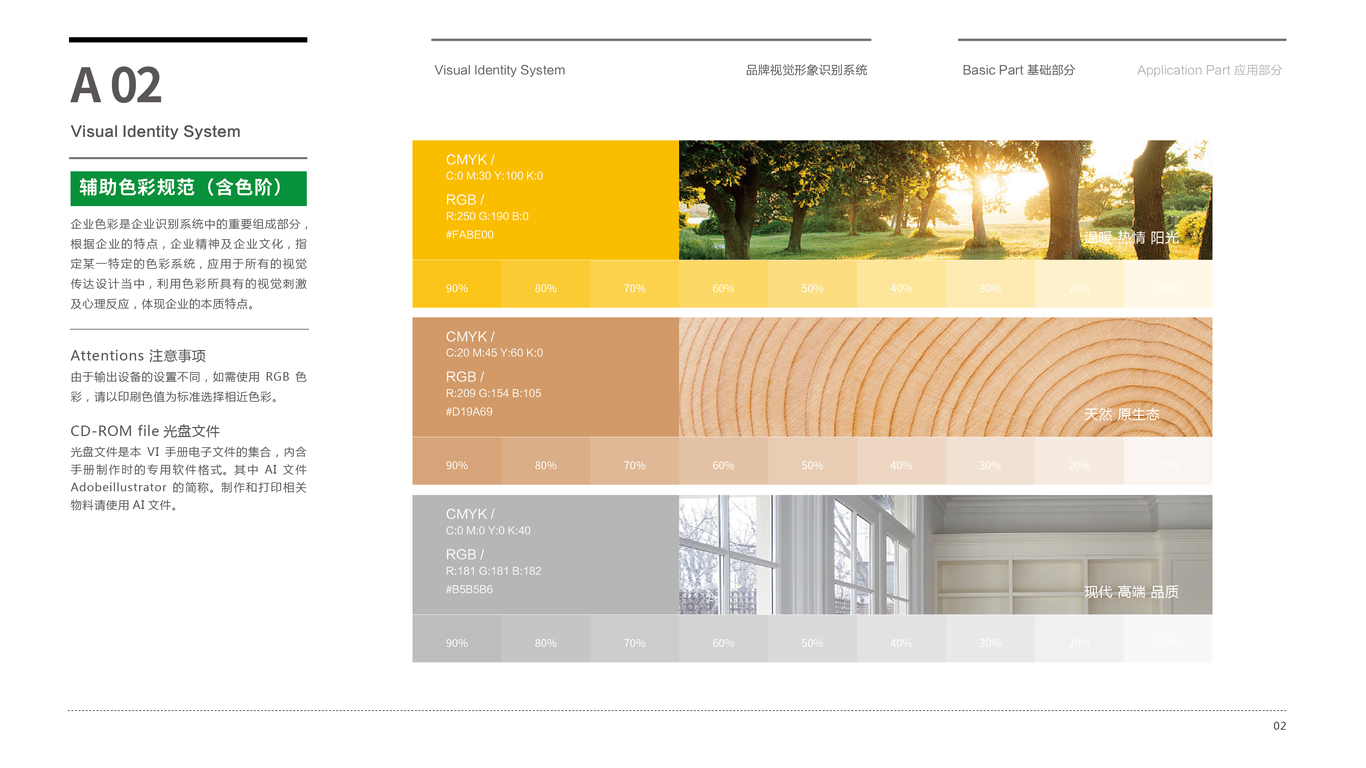Click the CD-ROM file 光盘文件 heading

click(145, 431)
